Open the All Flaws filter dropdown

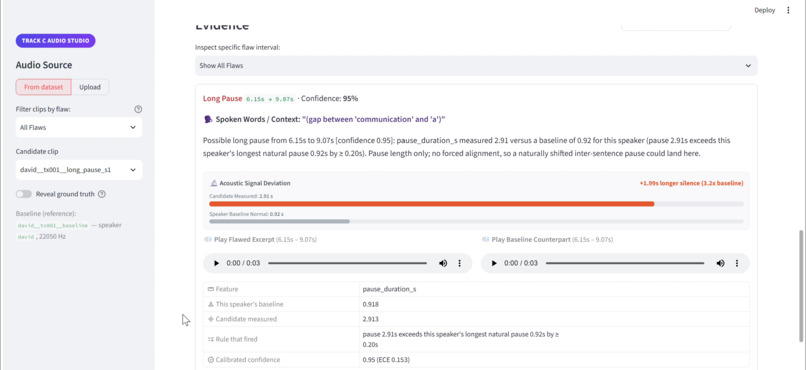[79, 127]
